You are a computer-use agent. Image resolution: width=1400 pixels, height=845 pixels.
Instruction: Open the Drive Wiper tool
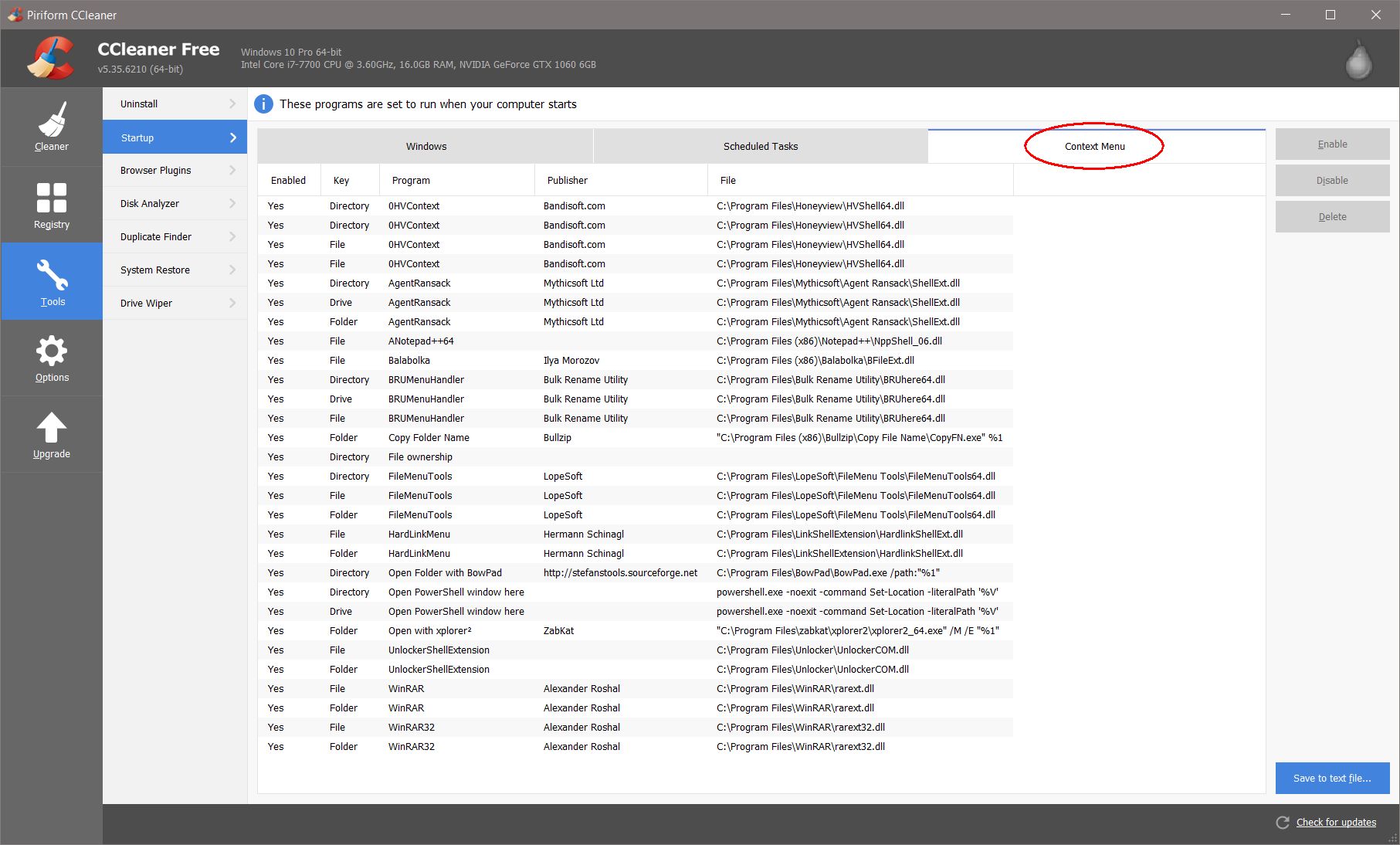pos(175,303)
